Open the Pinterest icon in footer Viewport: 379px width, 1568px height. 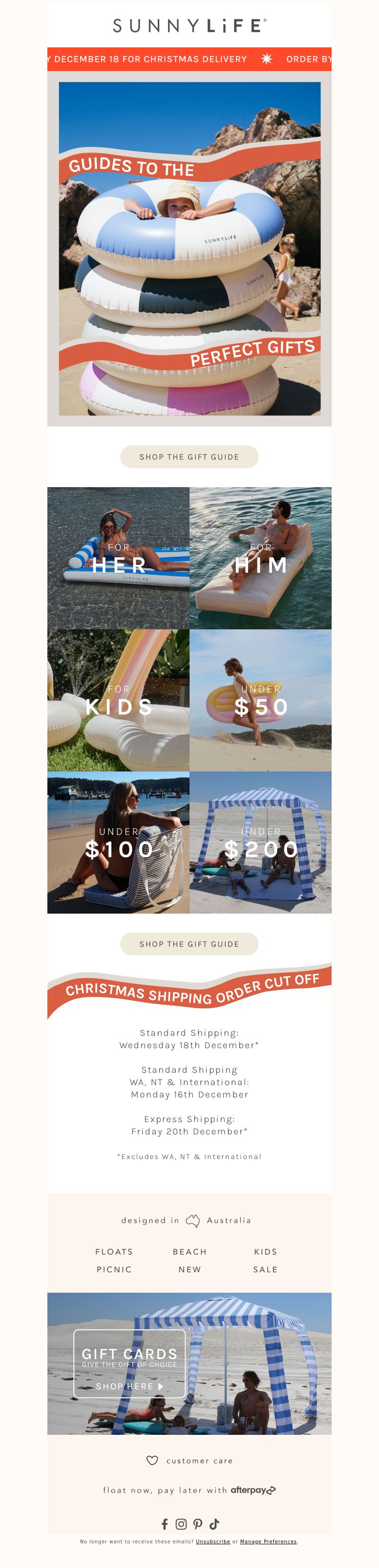tap(198, 1523)
